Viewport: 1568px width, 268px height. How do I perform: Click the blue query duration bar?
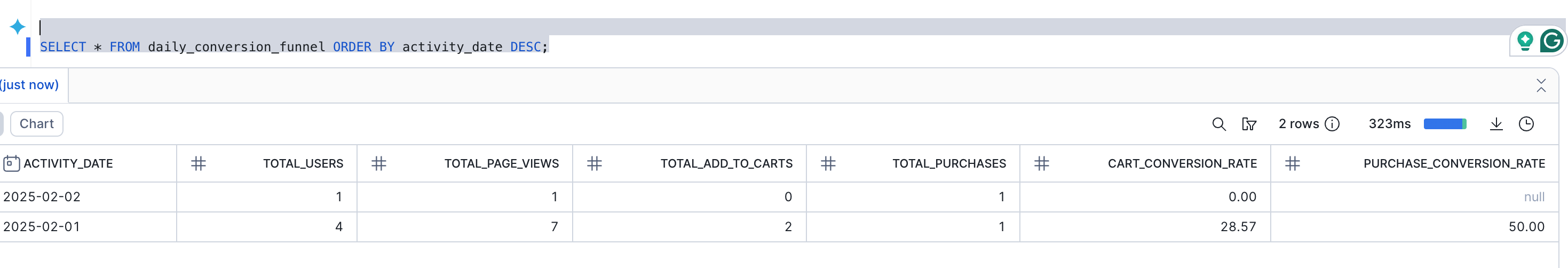point(1444,124)
